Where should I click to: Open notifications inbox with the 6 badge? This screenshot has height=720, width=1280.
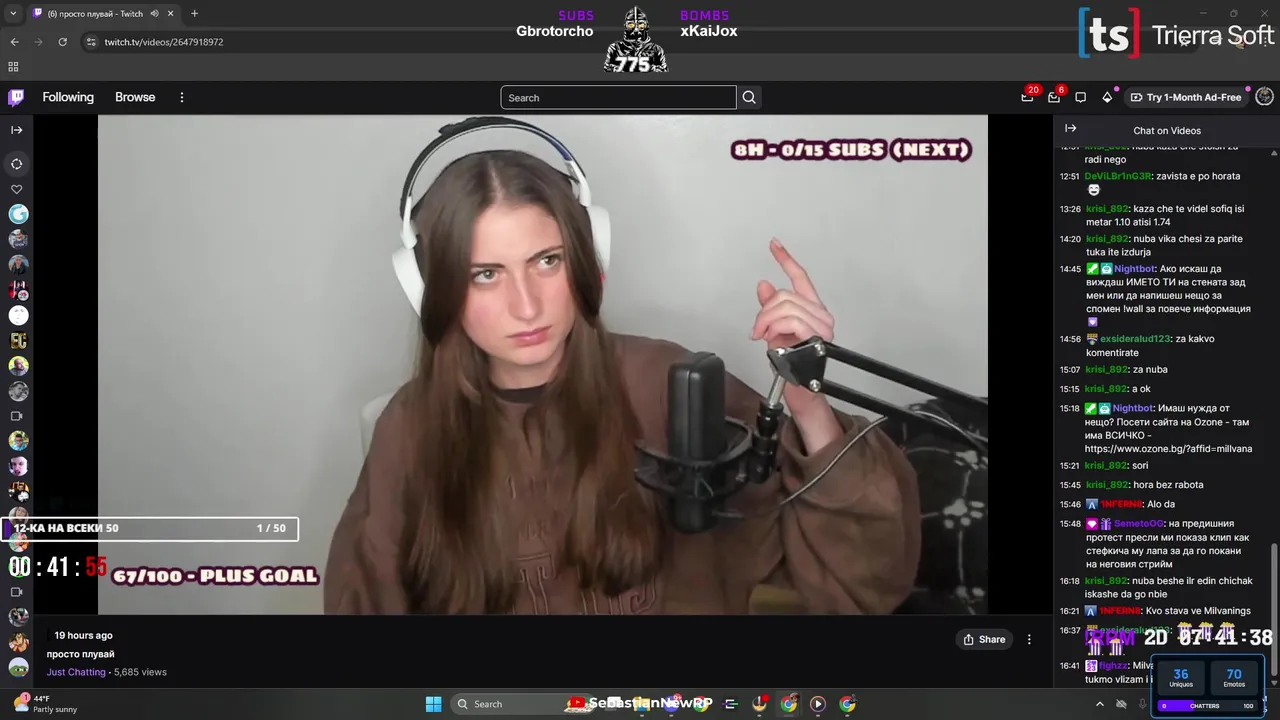pos(1054,97)
